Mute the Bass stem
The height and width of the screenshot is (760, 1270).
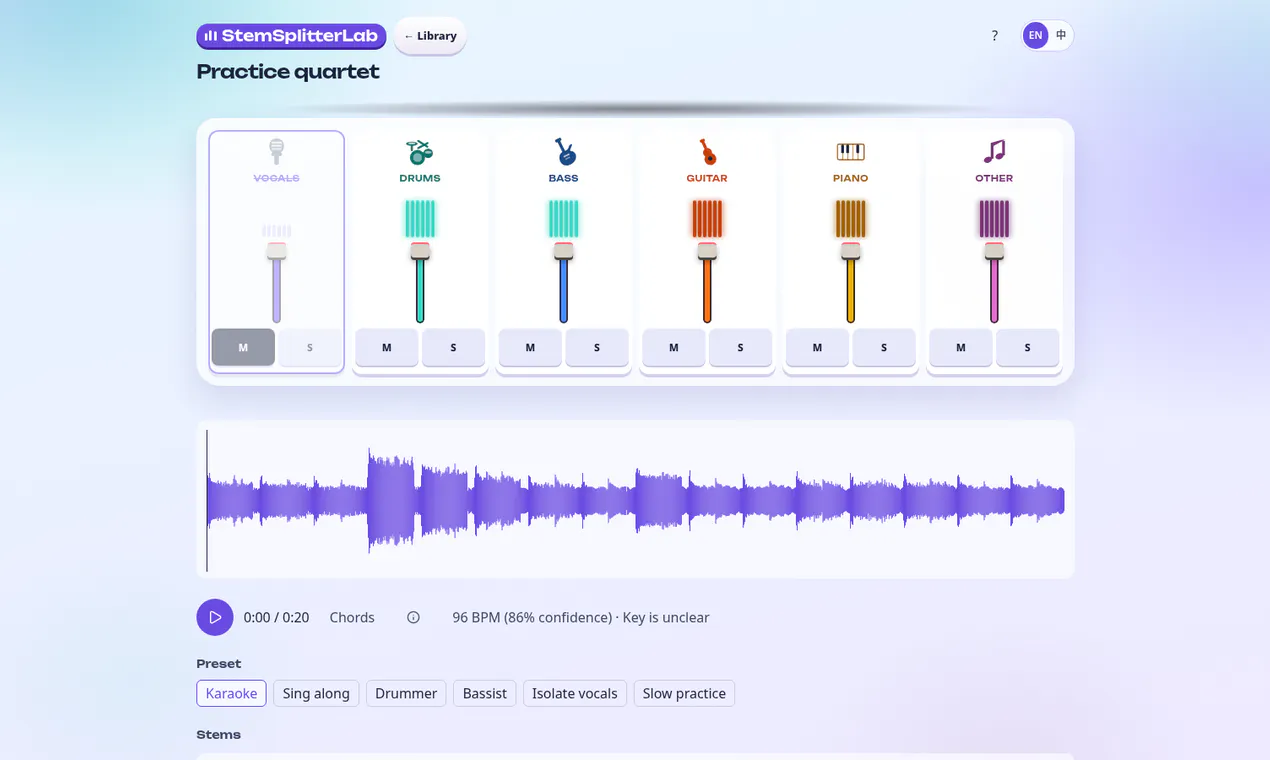(530, 347)
